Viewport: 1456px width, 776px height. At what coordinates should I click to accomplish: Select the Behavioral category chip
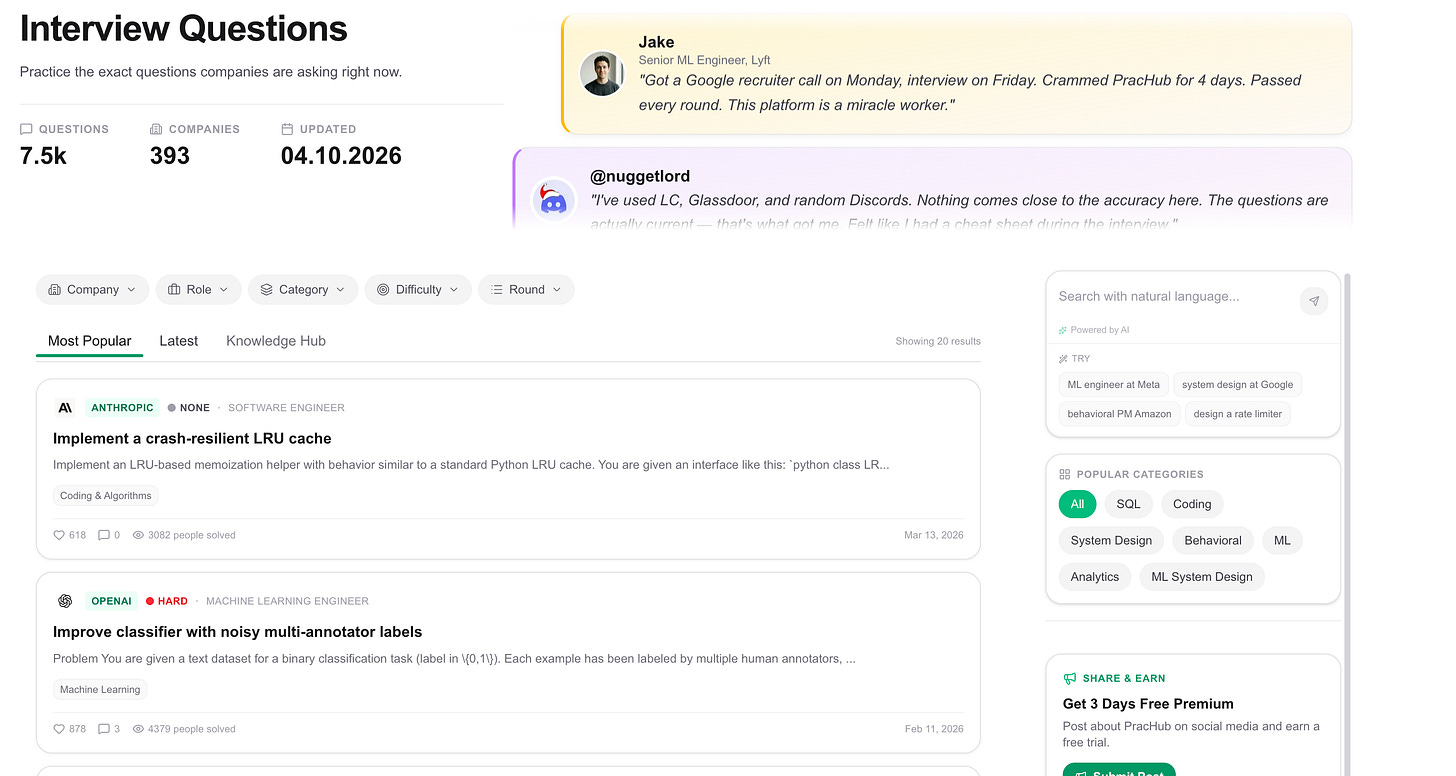click(1213, 541)
